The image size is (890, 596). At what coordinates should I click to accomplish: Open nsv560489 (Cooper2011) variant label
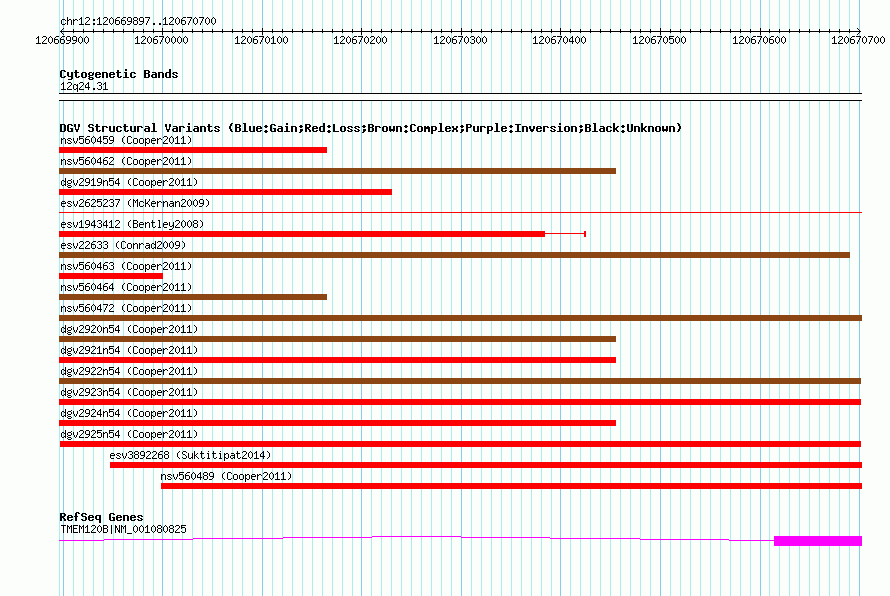pyautogui.click(x=226, y=476)
